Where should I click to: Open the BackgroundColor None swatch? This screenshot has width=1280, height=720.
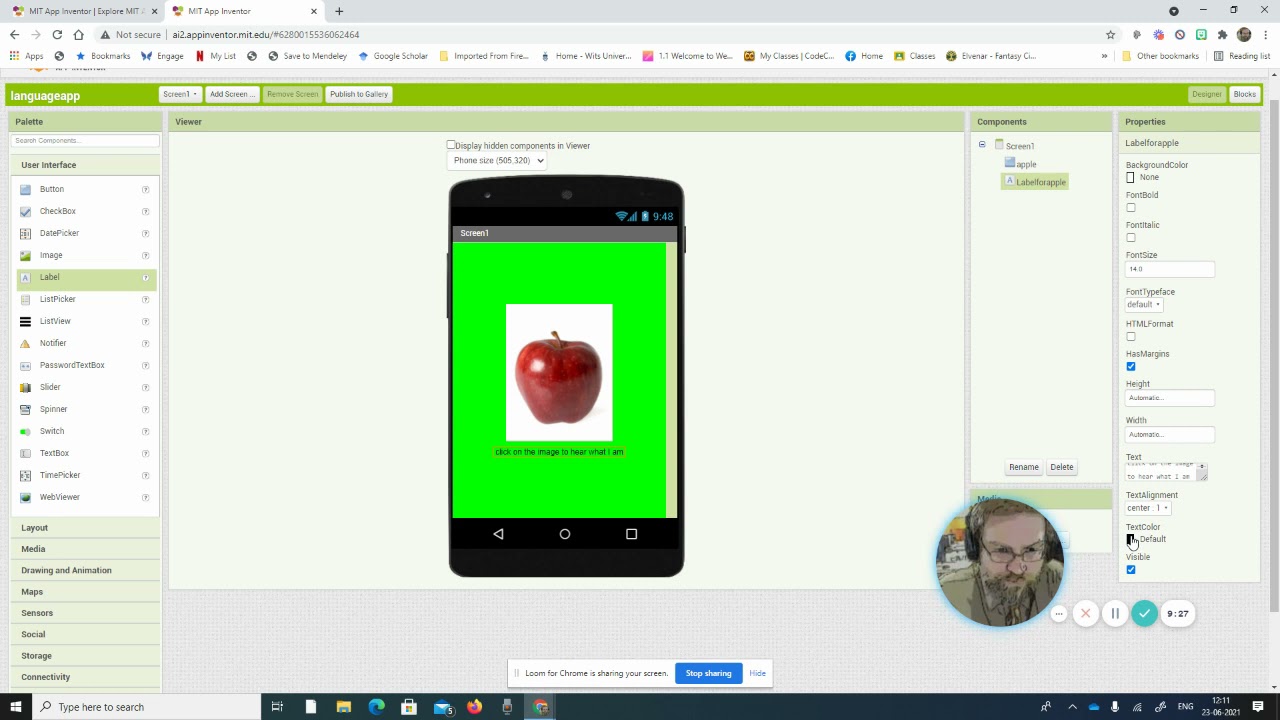1131,178
